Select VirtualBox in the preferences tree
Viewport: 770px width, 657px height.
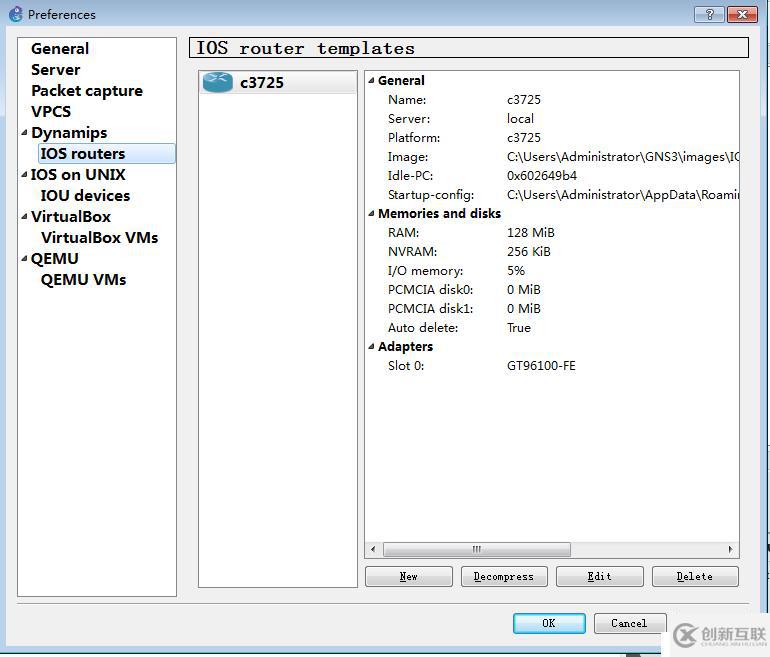pyautogui.click(x=71, y=217)
